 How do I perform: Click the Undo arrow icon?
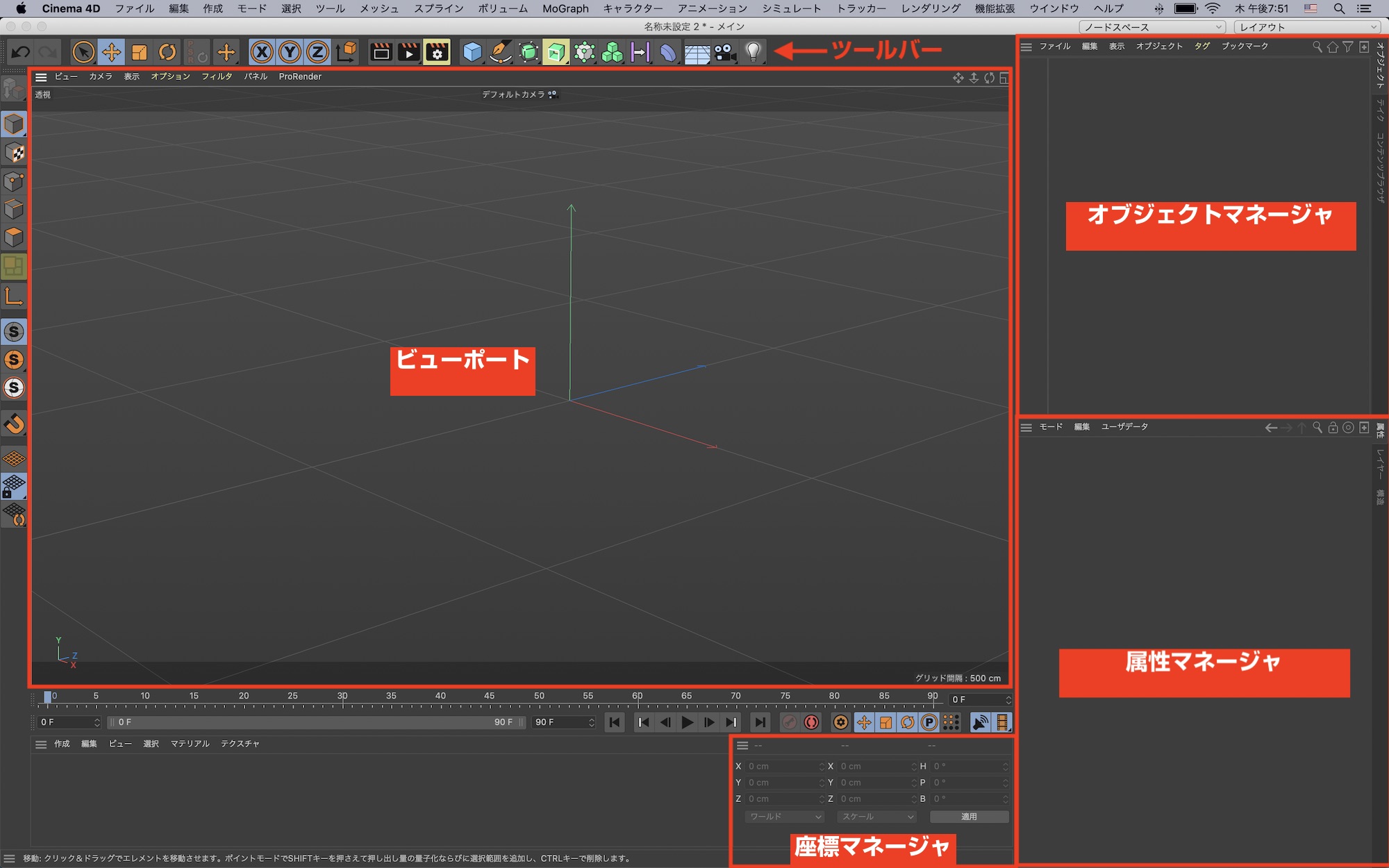coord(21,52)
